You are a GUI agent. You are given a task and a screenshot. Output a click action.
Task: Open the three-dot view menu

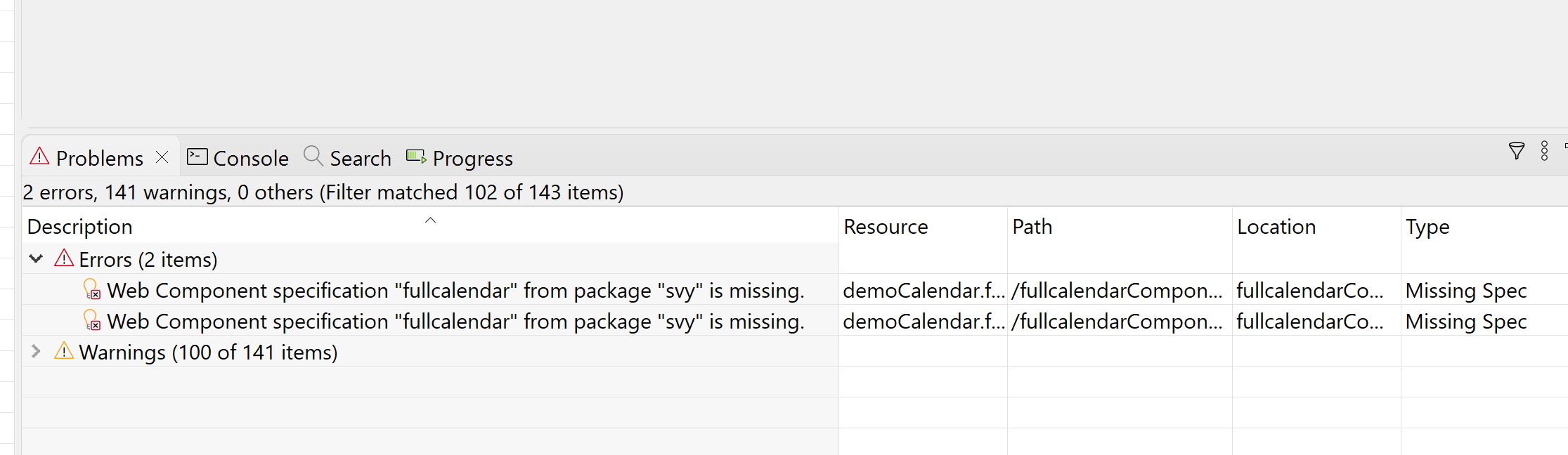pyautogui.click(x=1544, y=151)
